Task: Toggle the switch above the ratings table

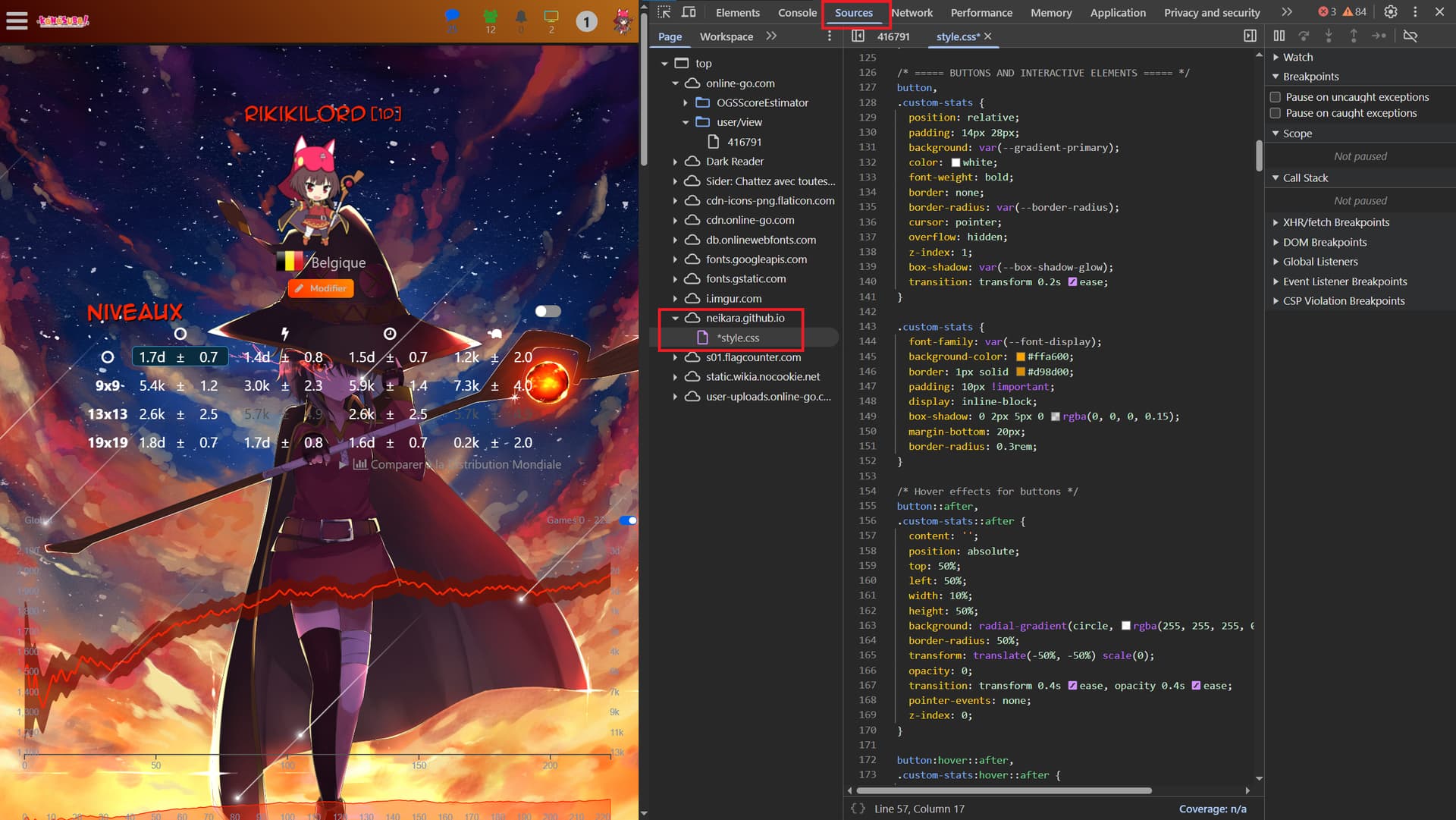Action: click(547, 311)
